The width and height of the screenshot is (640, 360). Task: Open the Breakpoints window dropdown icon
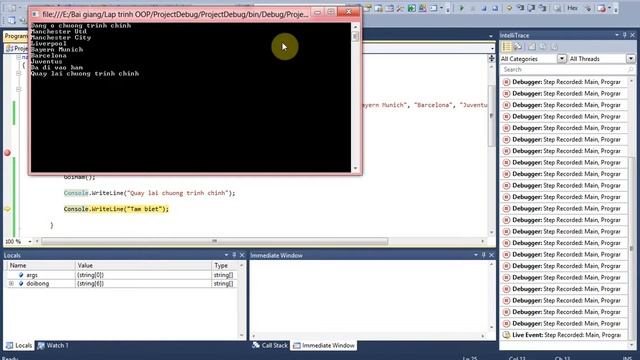pos(610,8)
